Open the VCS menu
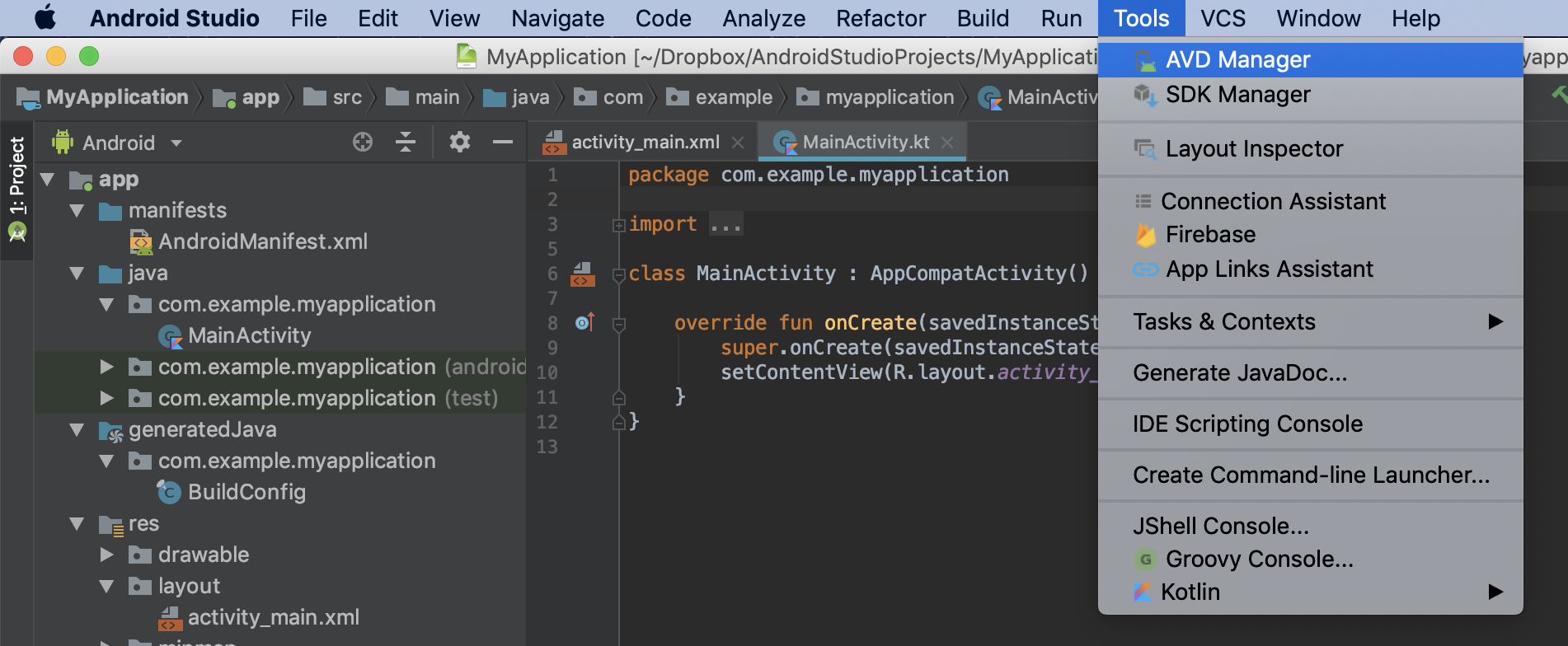Screen dimensions: 1568x646 (x=1223, y=18)
